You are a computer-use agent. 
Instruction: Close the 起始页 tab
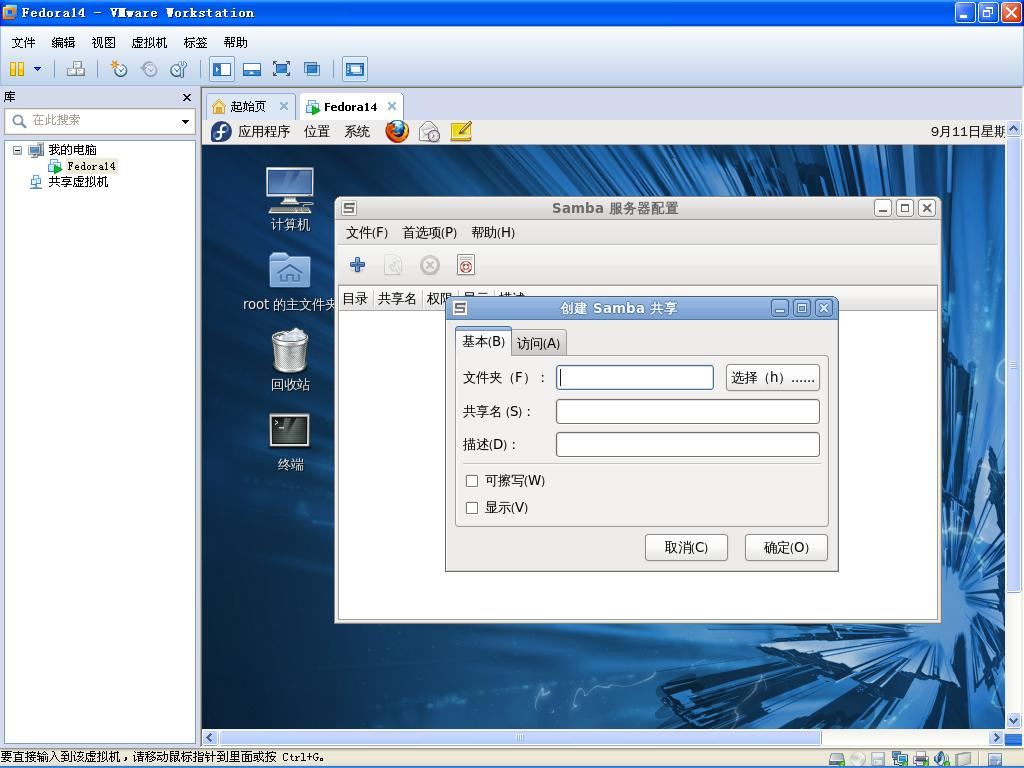tap(283, 106)
